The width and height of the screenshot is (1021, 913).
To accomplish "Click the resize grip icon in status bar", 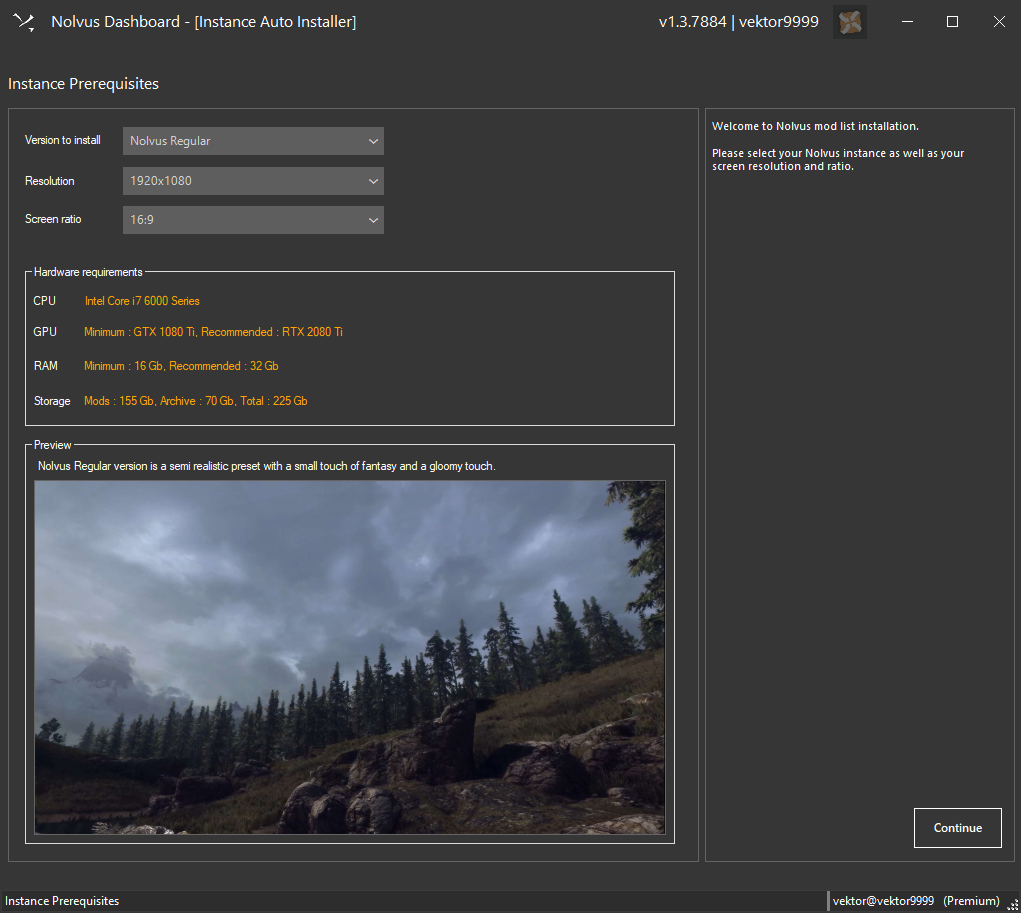I will click(x=1013, y=904).
